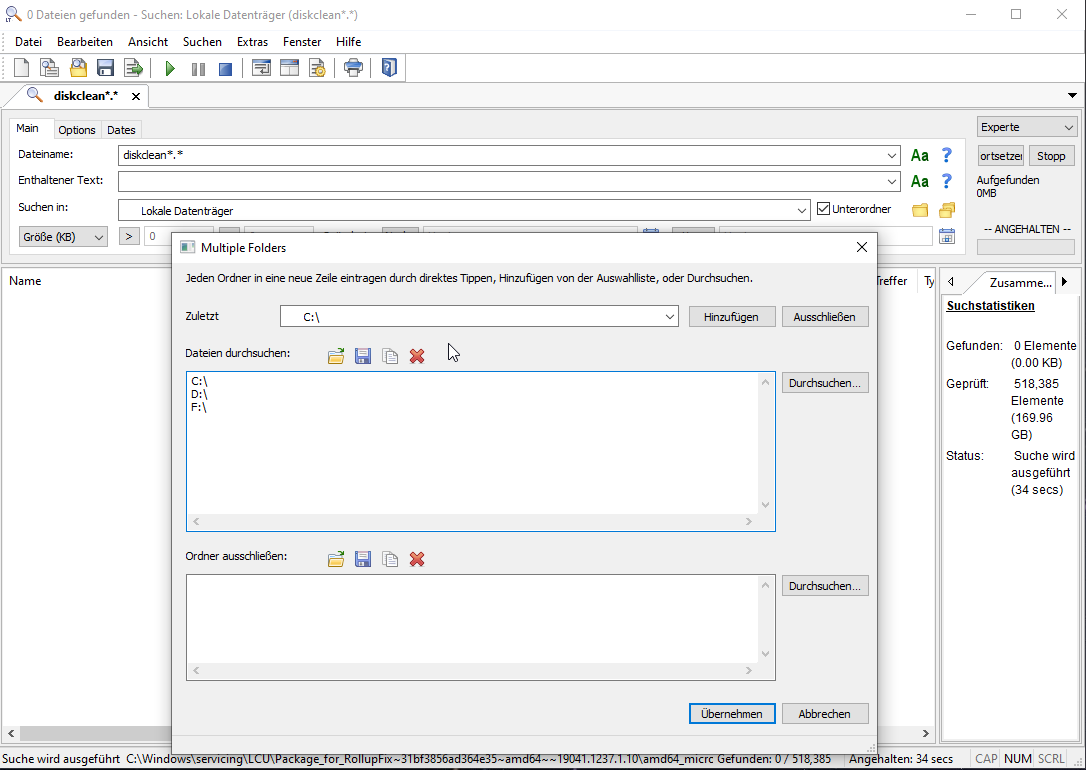Open the Help book toolbar icon
The image size is (1086, 770).
coord(389,68)
